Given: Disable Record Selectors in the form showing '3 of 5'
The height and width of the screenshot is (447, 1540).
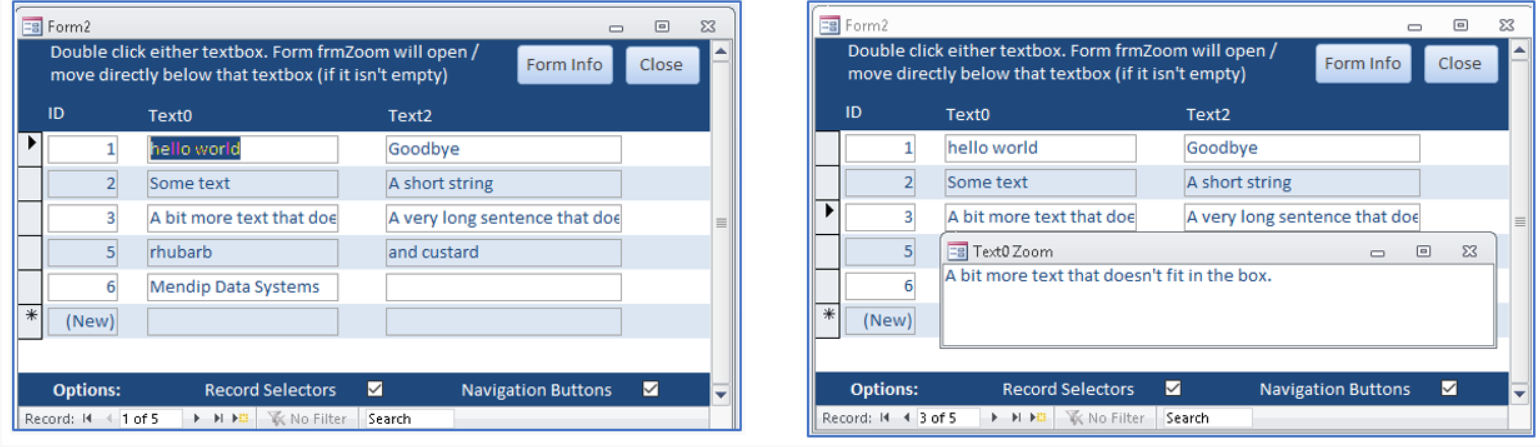Looking at the screenshot, I should pos(1173,389).
